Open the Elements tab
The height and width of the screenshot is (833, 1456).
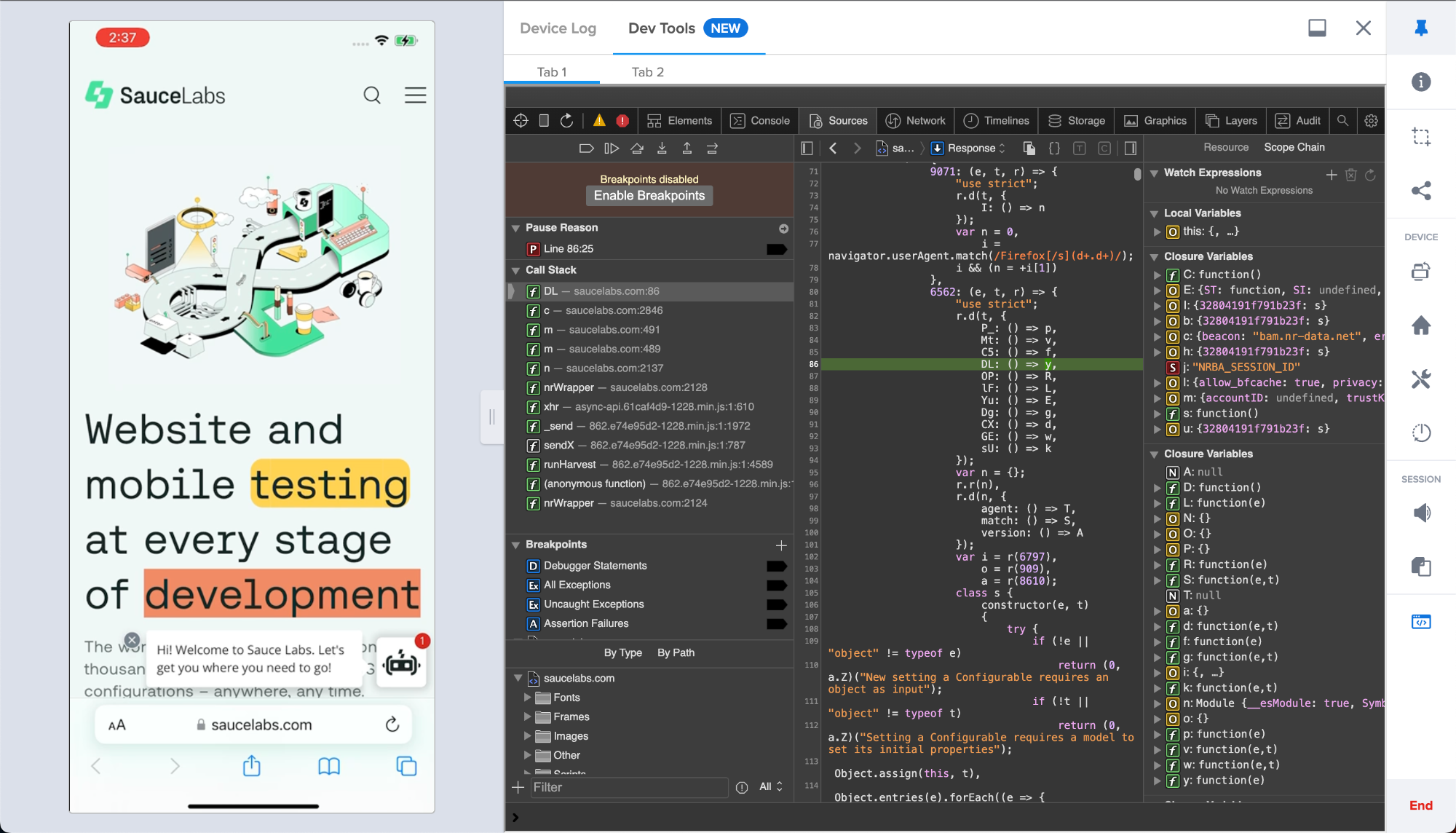pyautogui.click(x=680, y=121)
